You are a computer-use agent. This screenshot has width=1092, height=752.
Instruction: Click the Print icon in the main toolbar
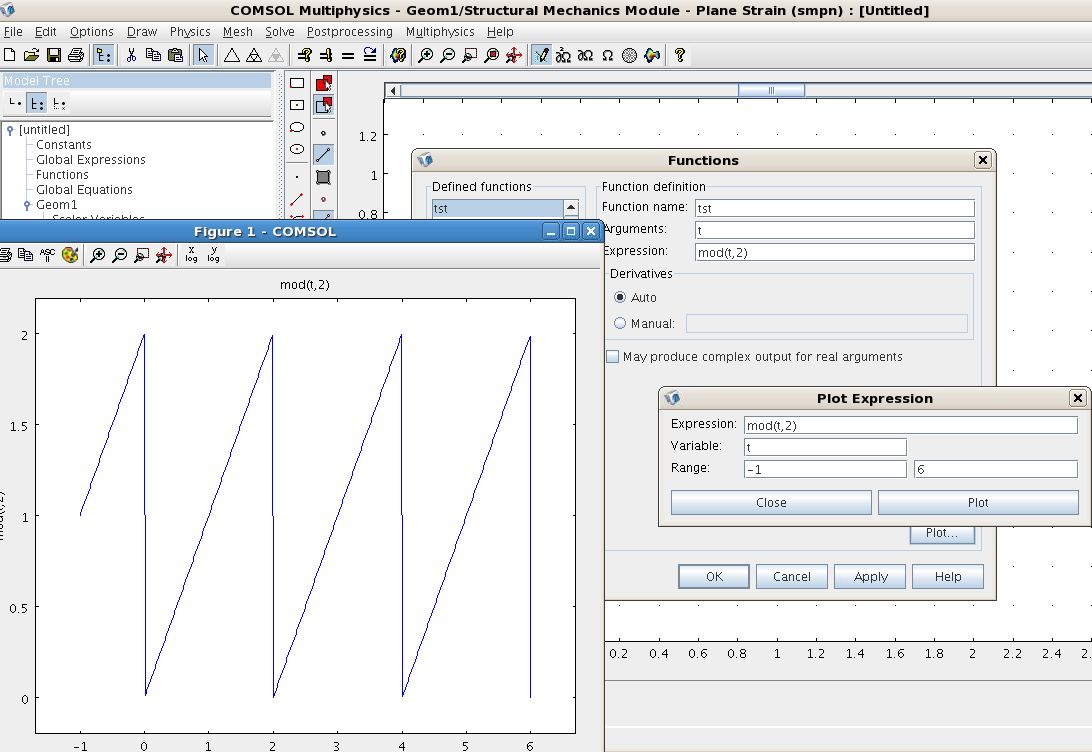click(76, 55)
